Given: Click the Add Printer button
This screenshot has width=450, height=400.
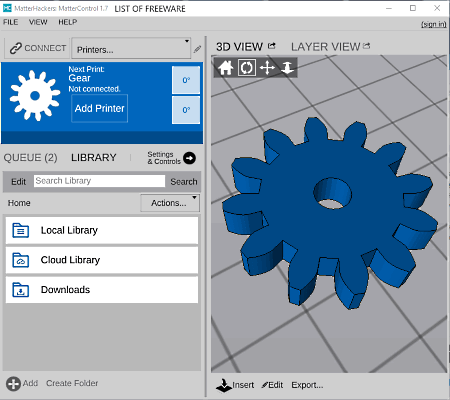Looking at the screenshot, I should 99,108.
